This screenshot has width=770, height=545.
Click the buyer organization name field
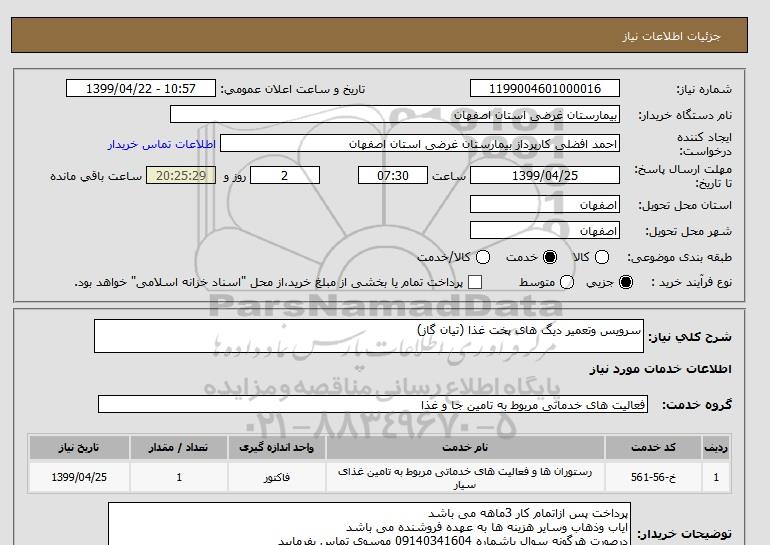point(395,114)
